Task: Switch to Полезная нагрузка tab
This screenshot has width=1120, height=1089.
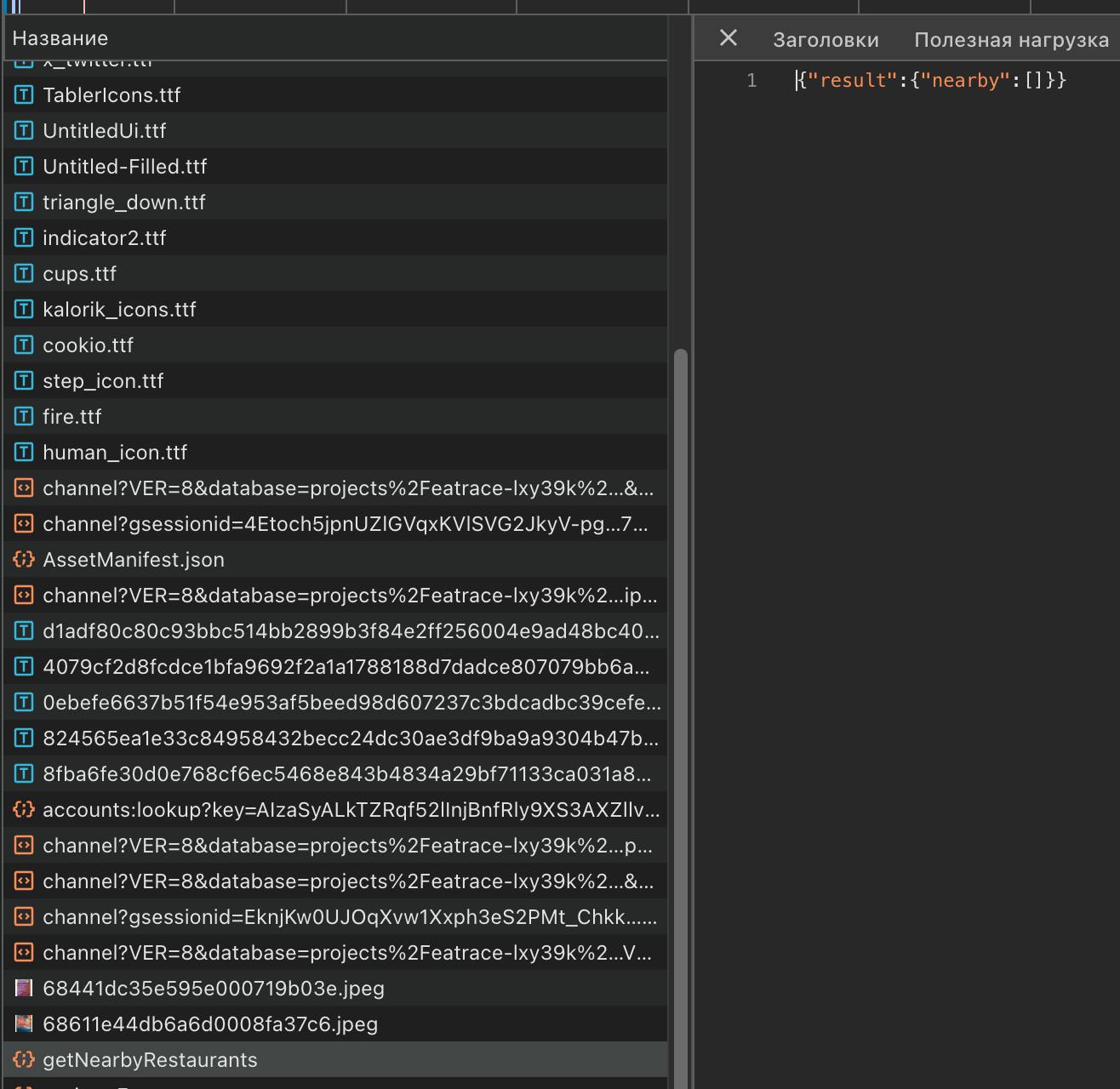Action: pos(1011,40)
